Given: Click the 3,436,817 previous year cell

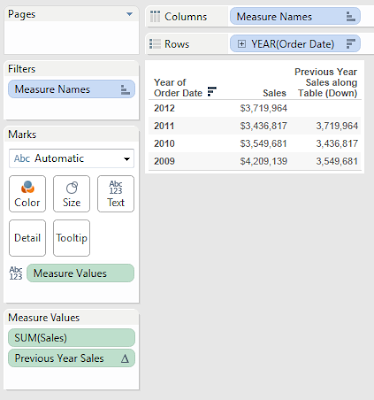Looking at the screenshot, I should tap(337, 144).
